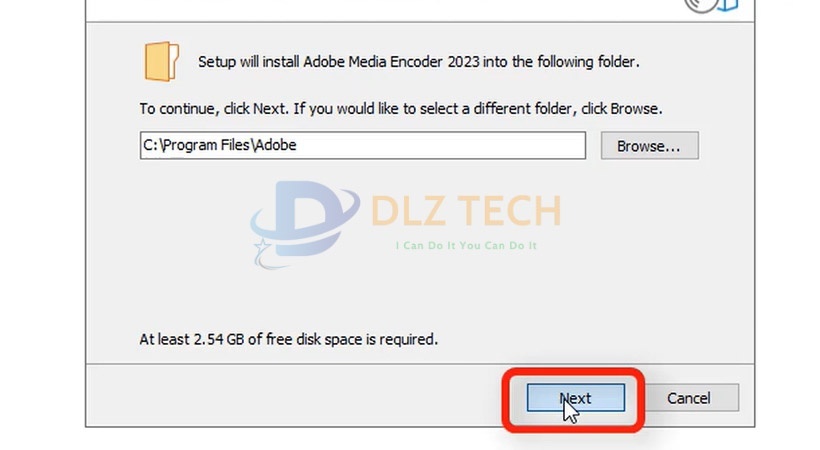Screen dimensions: 820x450
Task: Click the blue box icon beside the disc
Action: point(727,5)
